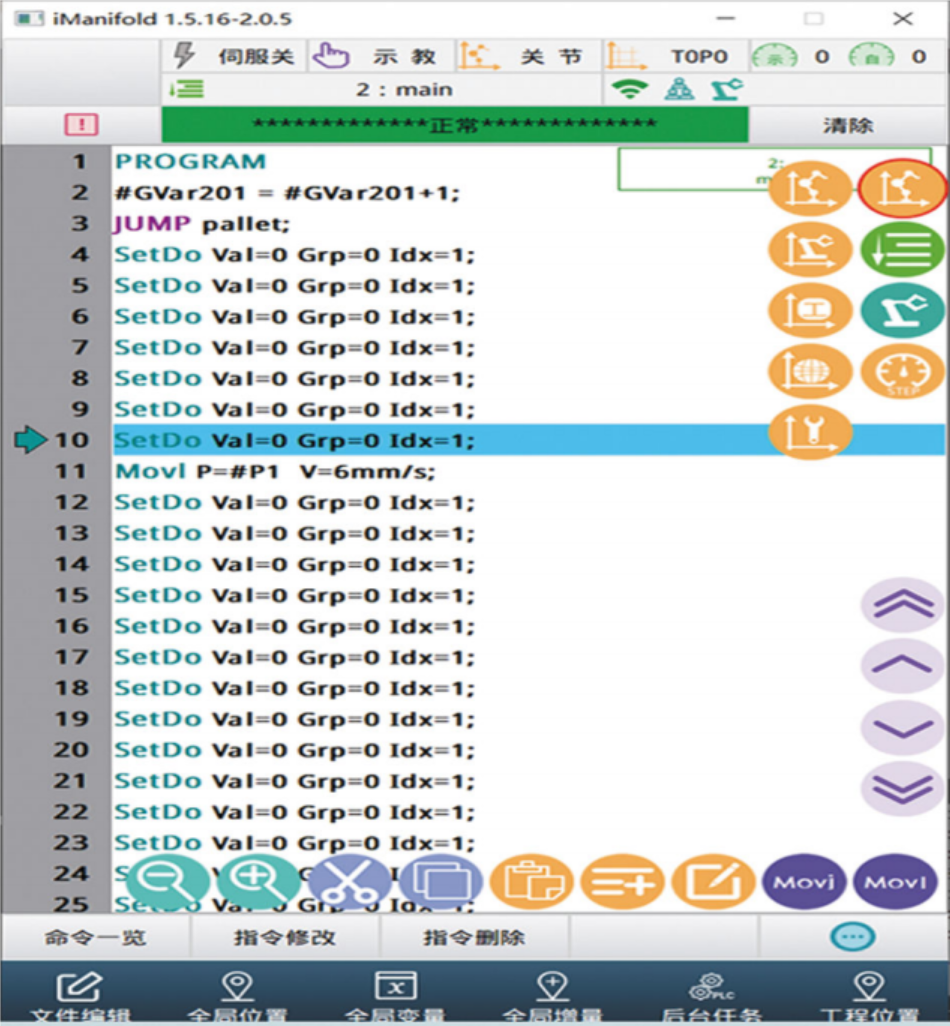The image size is (950, 1026).
Task: Cut instruction with the scissors icon
Action: coord(349,881)
